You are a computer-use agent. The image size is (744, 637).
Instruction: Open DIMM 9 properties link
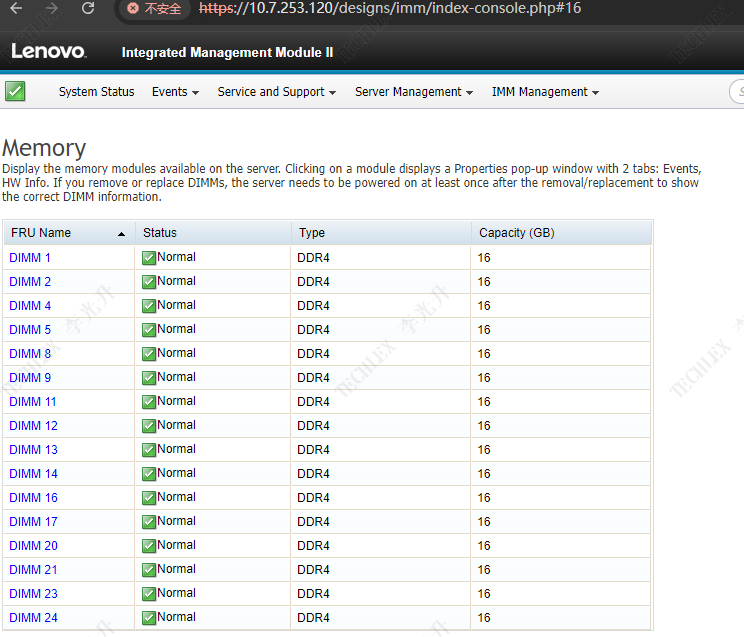pos(30,378)
